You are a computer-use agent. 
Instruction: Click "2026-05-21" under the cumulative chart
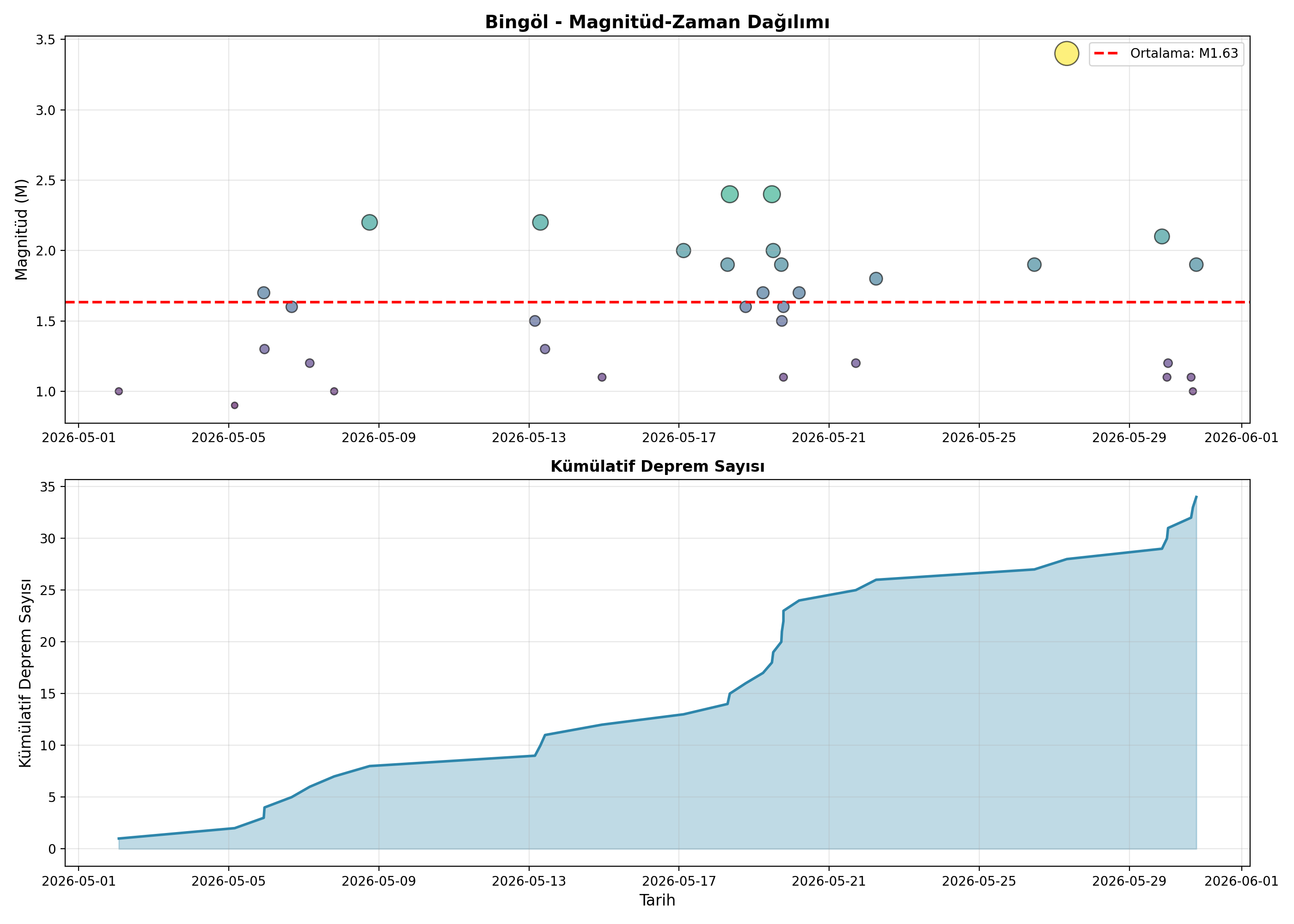point(829,881)
